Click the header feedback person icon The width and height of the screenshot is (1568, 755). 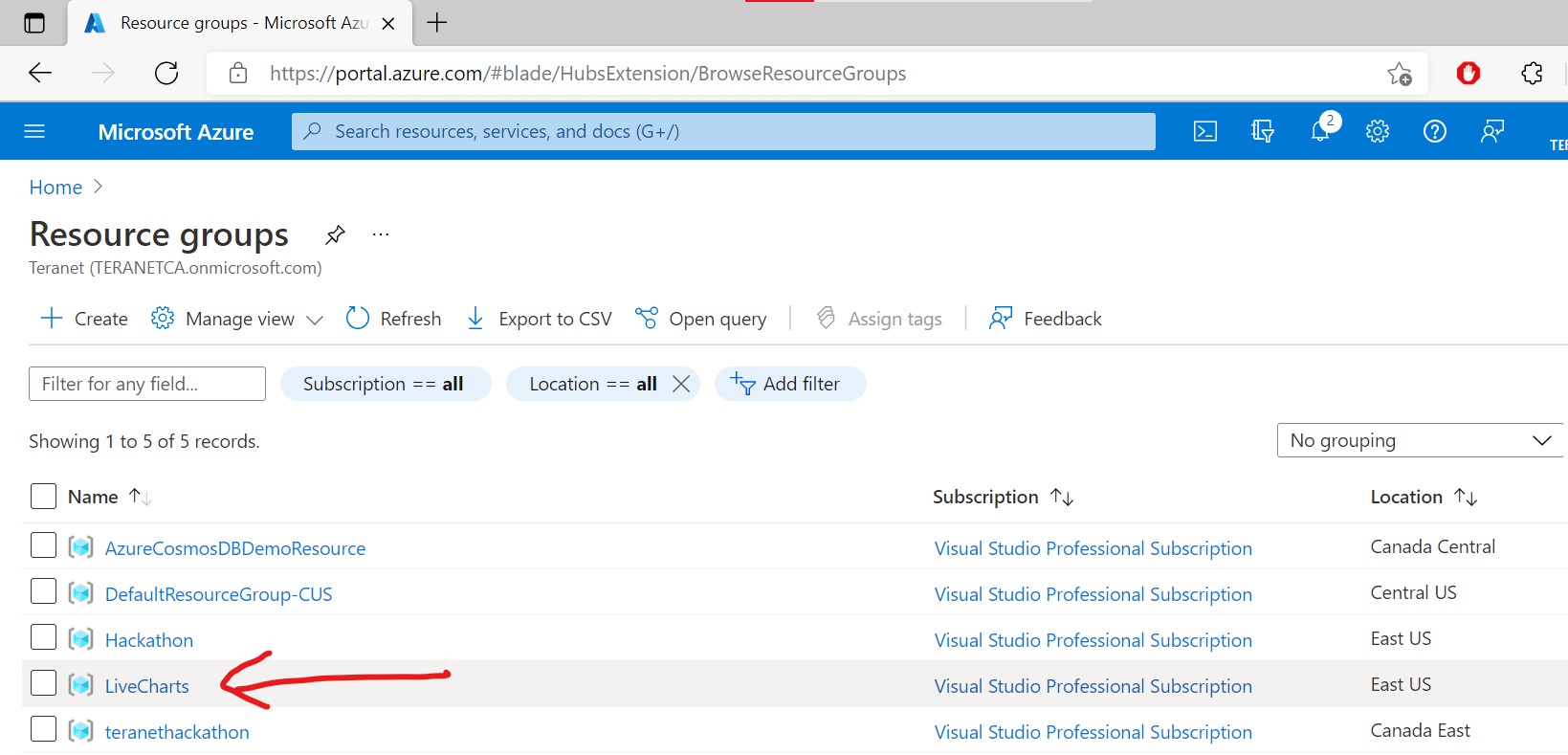pyautogui.click(x=1492, y=131)
